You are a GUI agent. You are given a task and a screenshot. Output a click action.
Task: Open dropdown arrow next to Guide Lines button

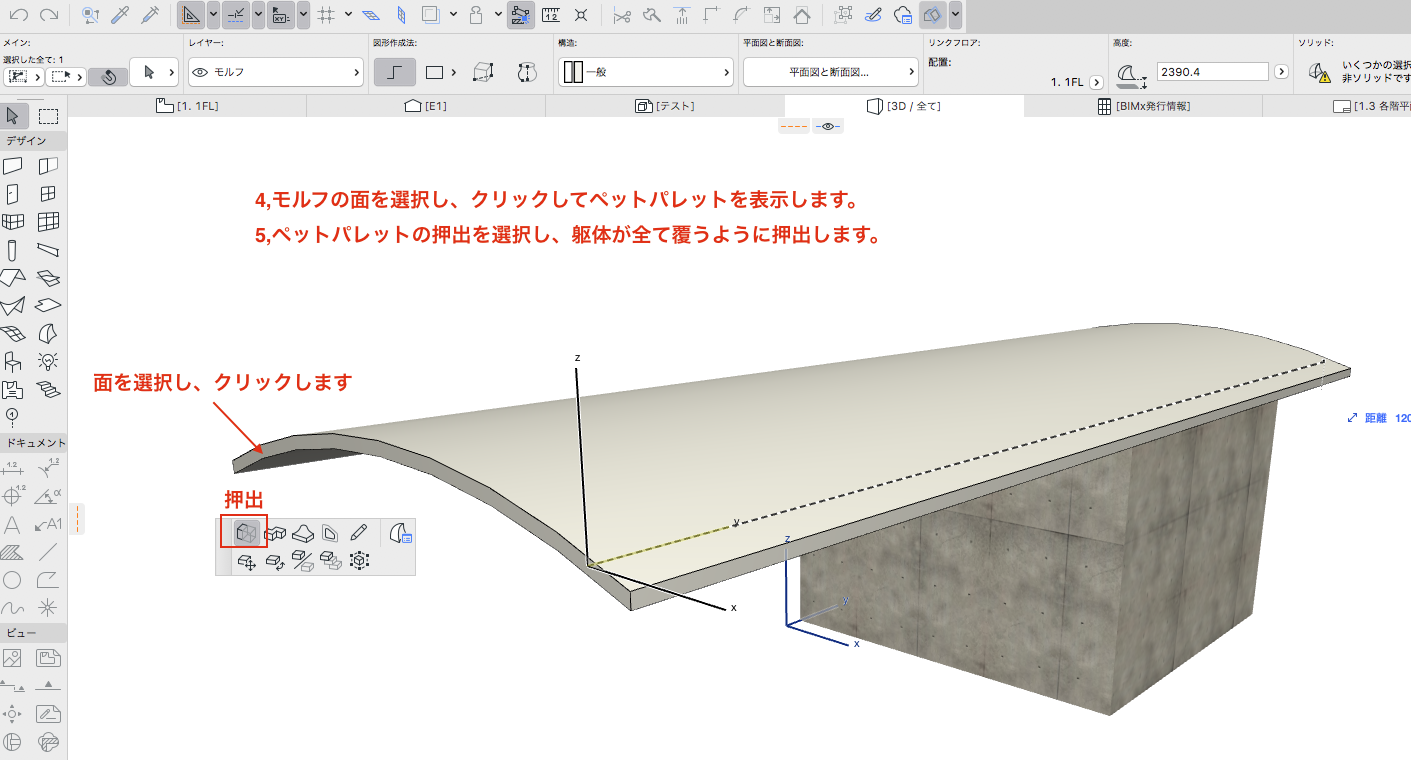pyautogui.click(x=213, y=15)
